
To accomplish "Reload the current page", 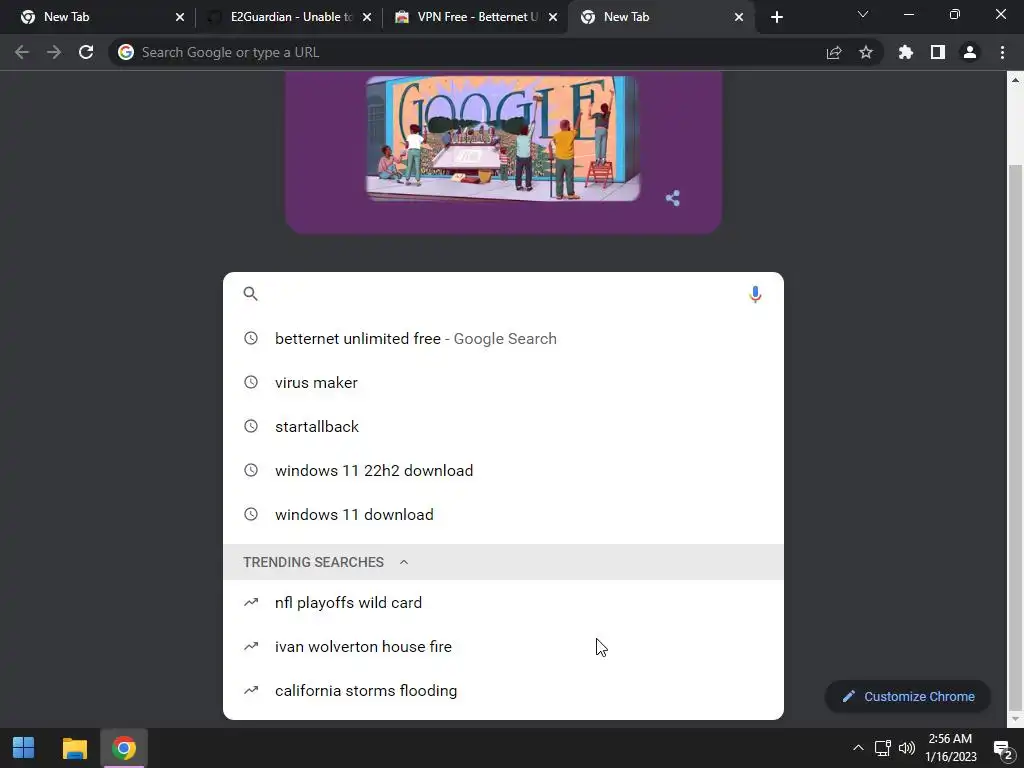I will pyautogui.click(x=86, y=52).
